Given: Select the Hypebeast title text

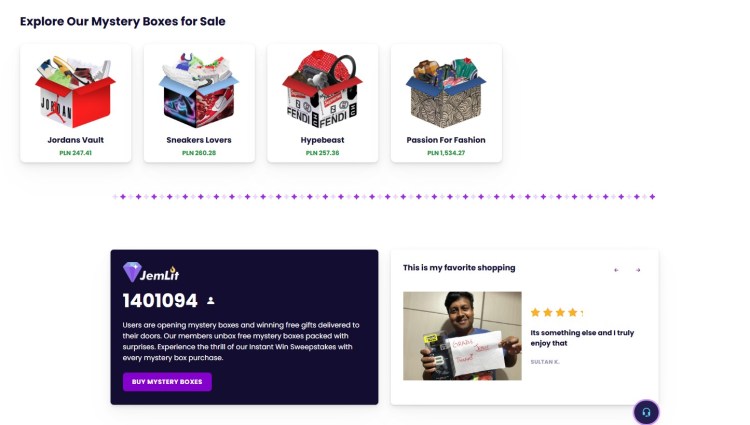Looking at the screenshot, I should (322, 140).
